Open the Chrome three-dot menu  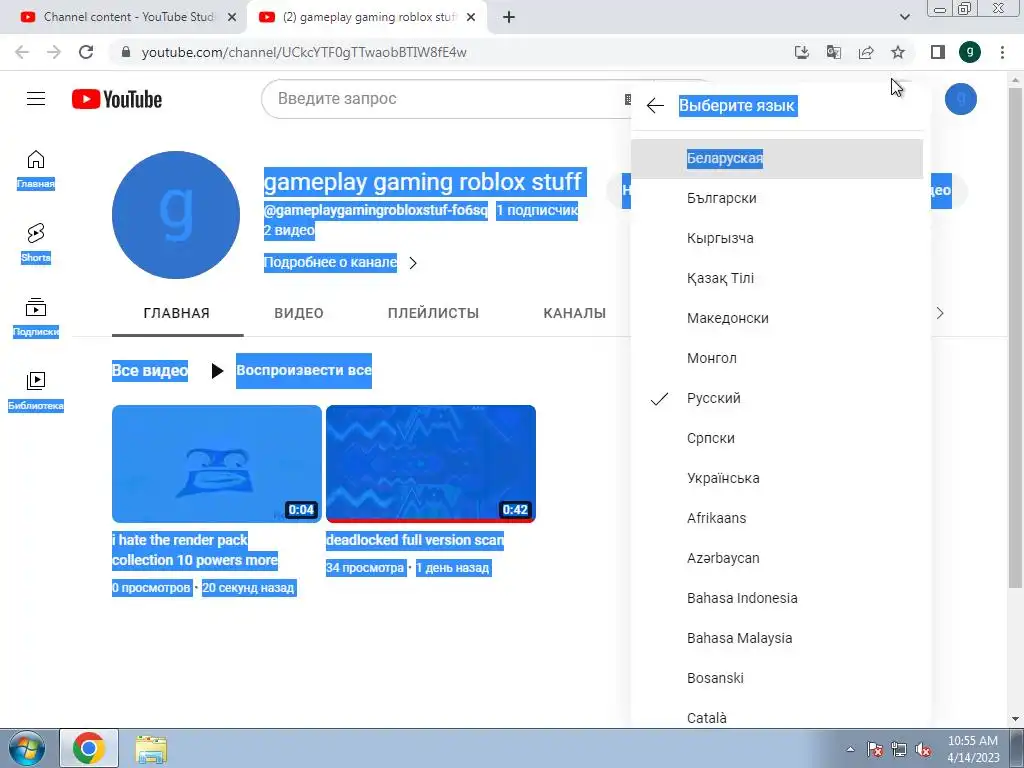[1002, 52]
